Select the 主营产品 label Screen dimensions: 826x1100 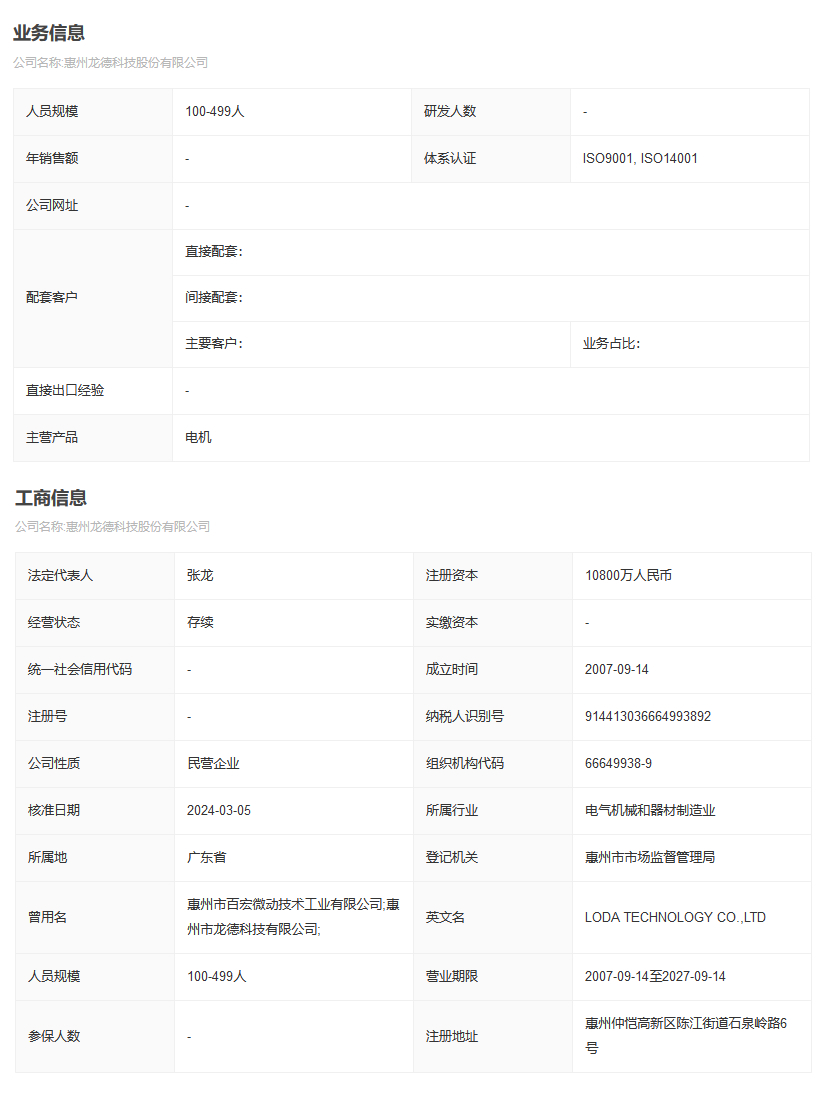52,438
